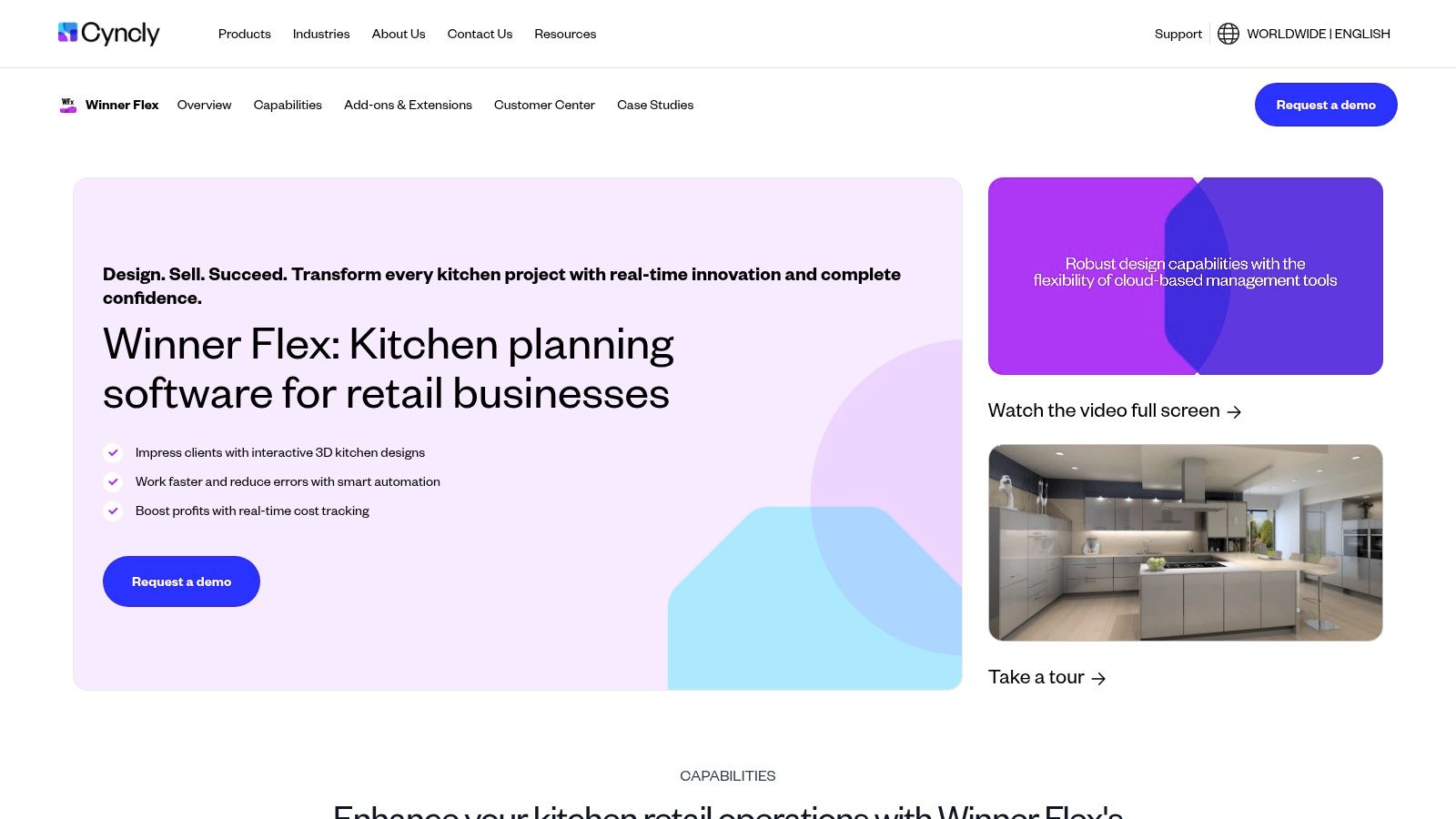Open the Resources dropdown menu

(565, 34)
